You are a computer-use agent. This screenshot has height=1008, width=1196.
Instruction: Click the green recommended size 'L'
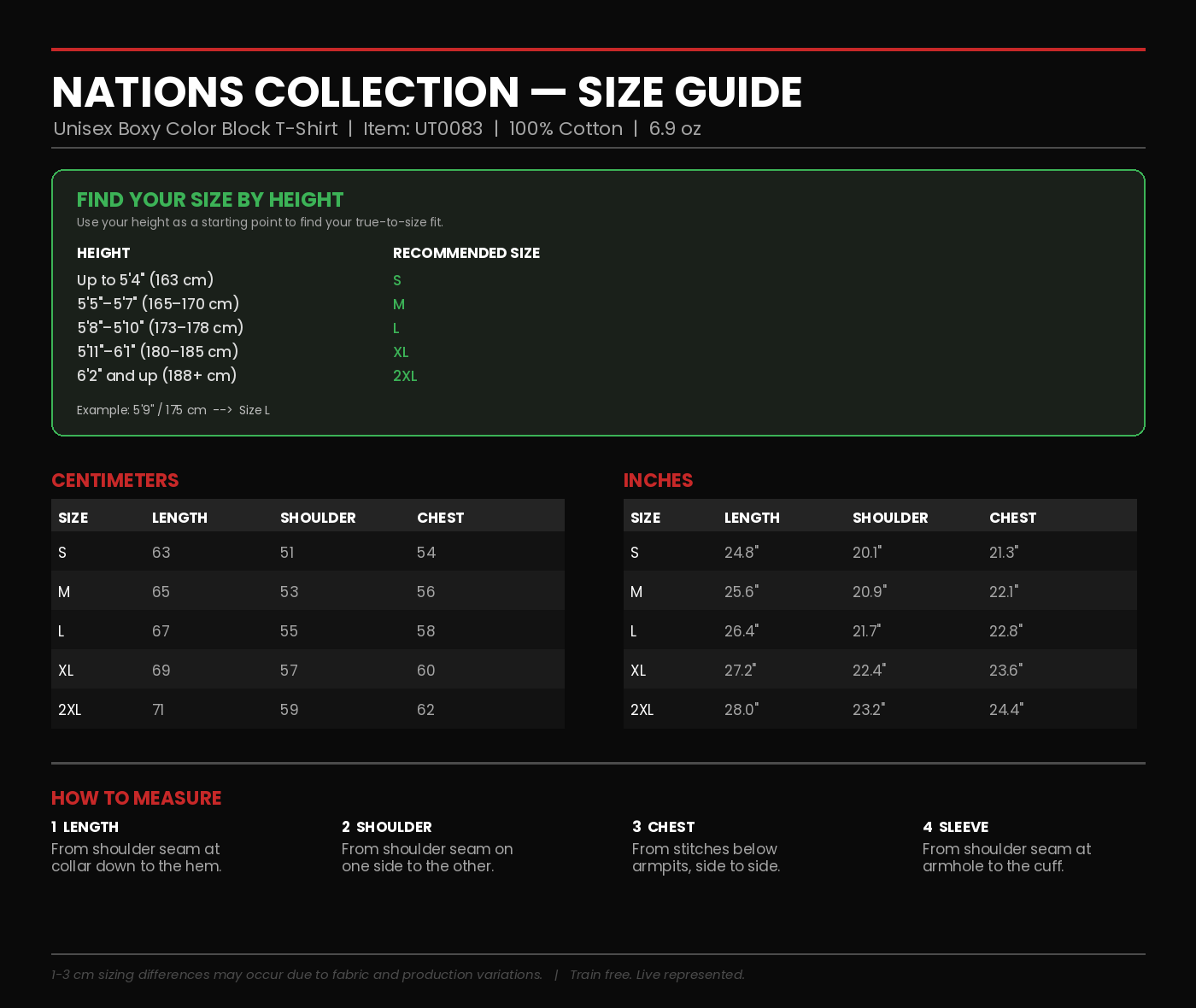[x=396, y=328]
